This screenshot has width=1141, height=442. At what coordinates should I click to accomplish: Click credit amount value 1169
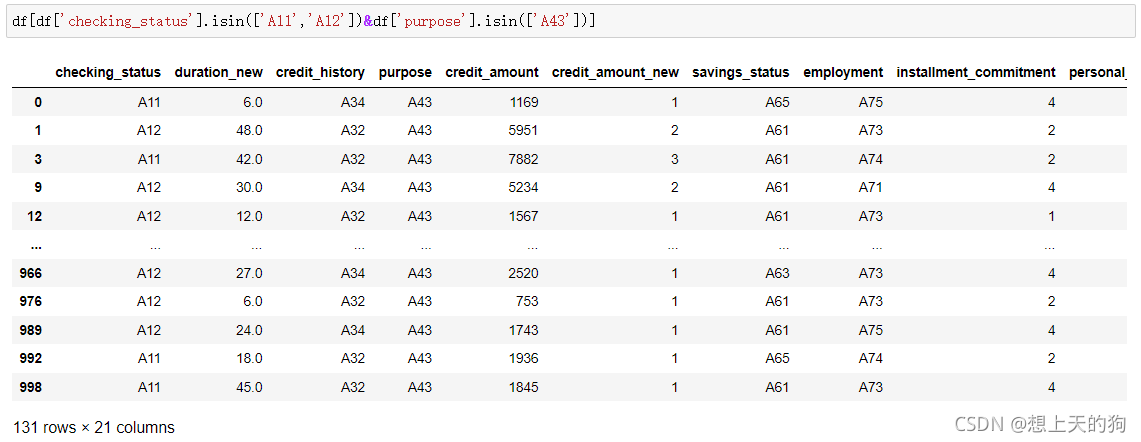(x=525, y=103)
